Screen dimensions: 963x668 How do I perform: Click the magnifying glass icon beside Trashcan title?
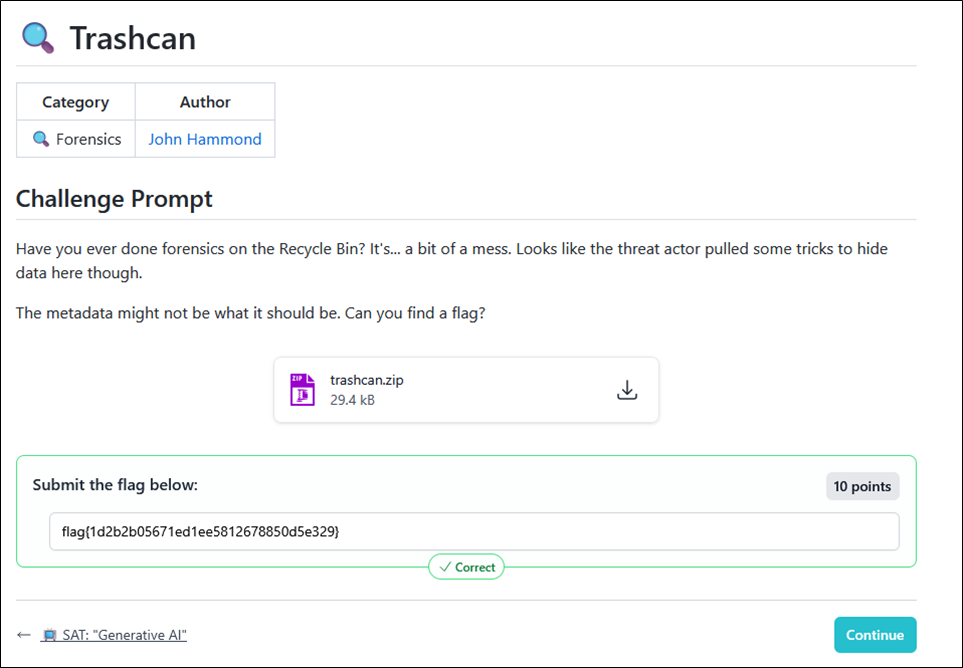click(x=38, y=38)
